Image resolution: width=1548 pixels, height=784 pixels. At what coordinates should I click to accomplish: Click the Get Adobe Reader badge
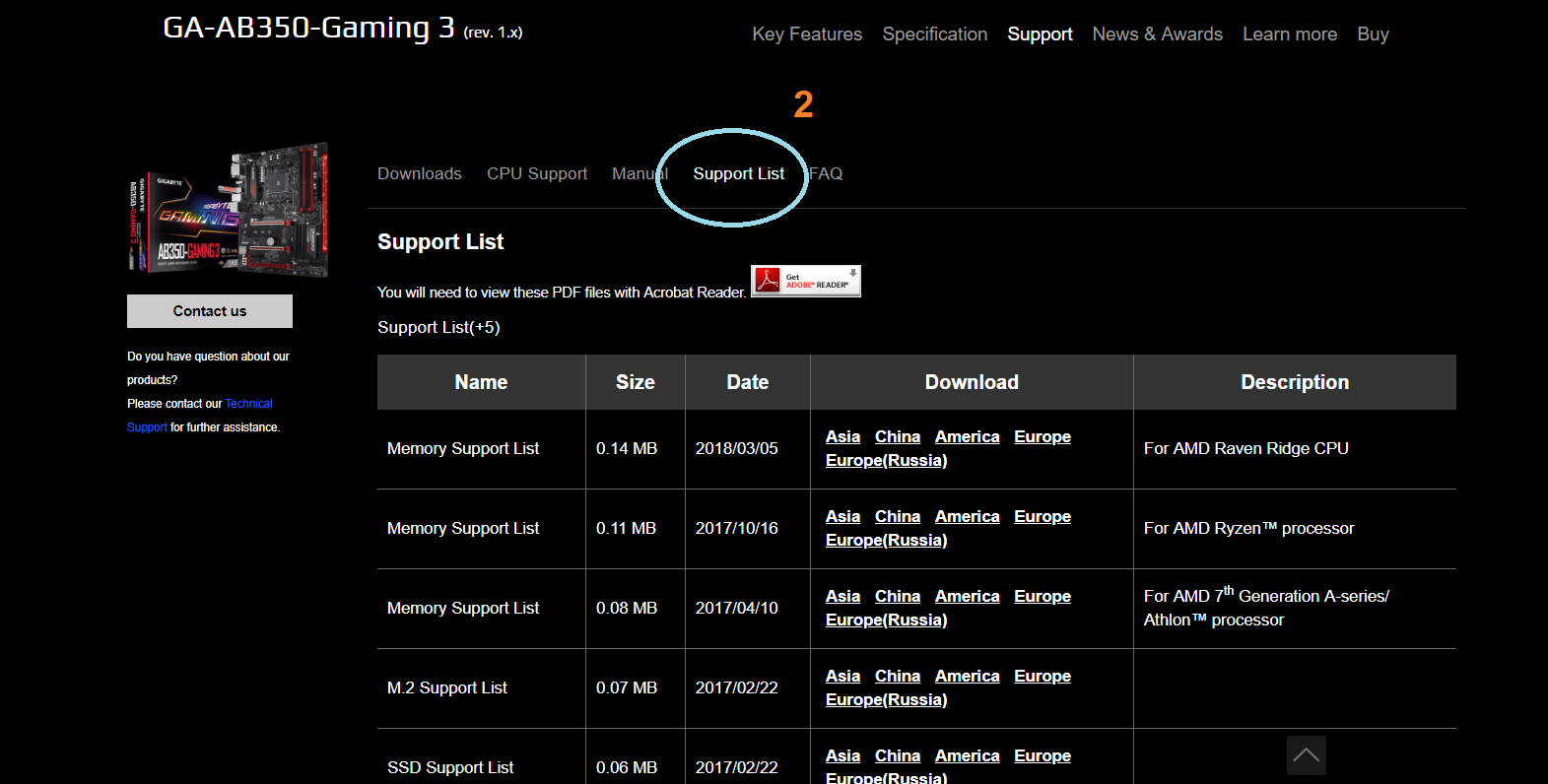click(x=806, y=281)
